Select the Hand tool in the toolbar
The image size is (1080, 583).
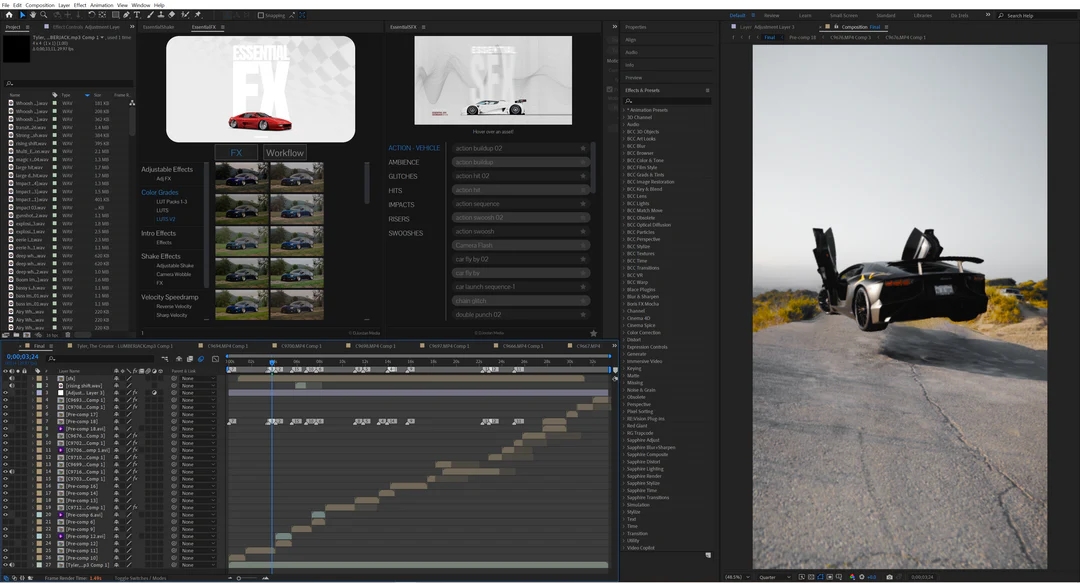coord(33,15)
